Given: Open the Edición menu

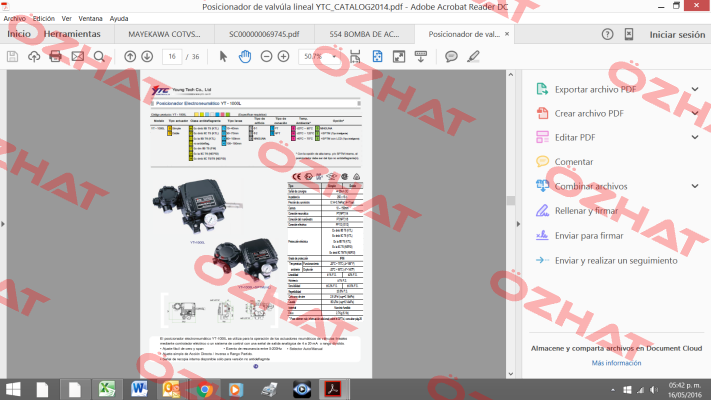Looking at the screenshot, I should tap(44, 19).
